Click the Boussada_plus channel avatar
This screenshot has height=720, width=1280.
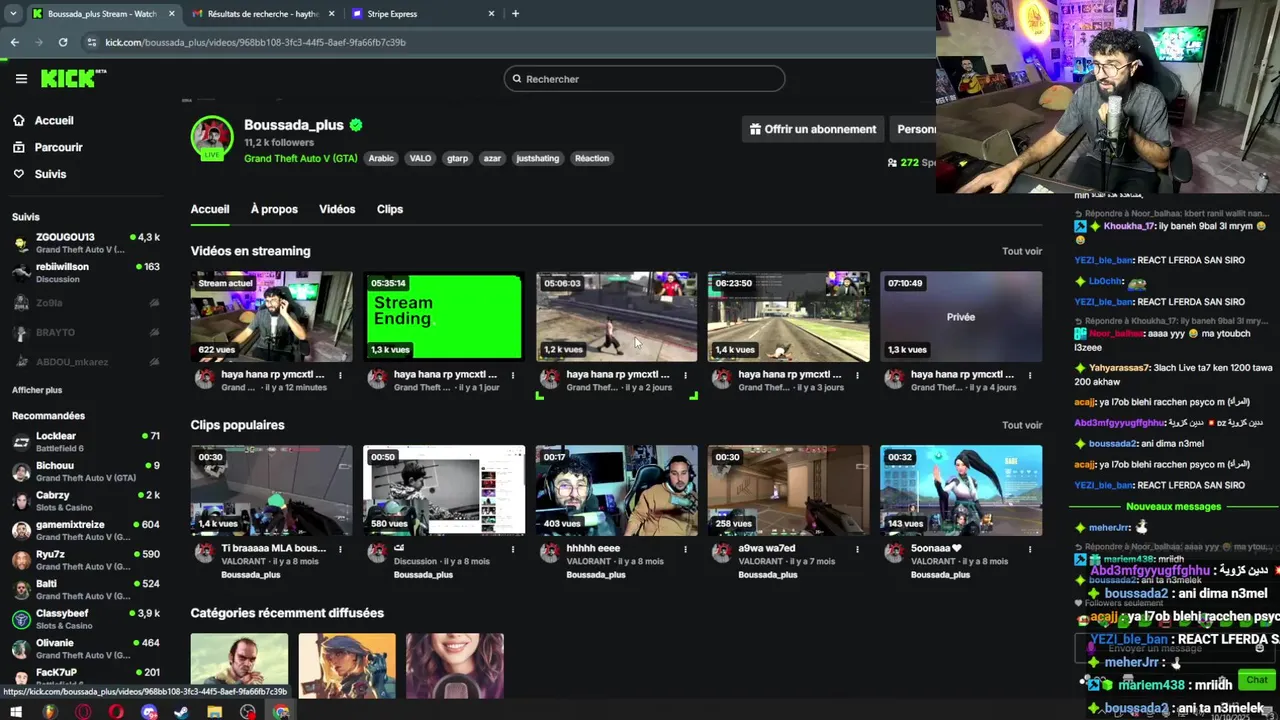(212, 138)
